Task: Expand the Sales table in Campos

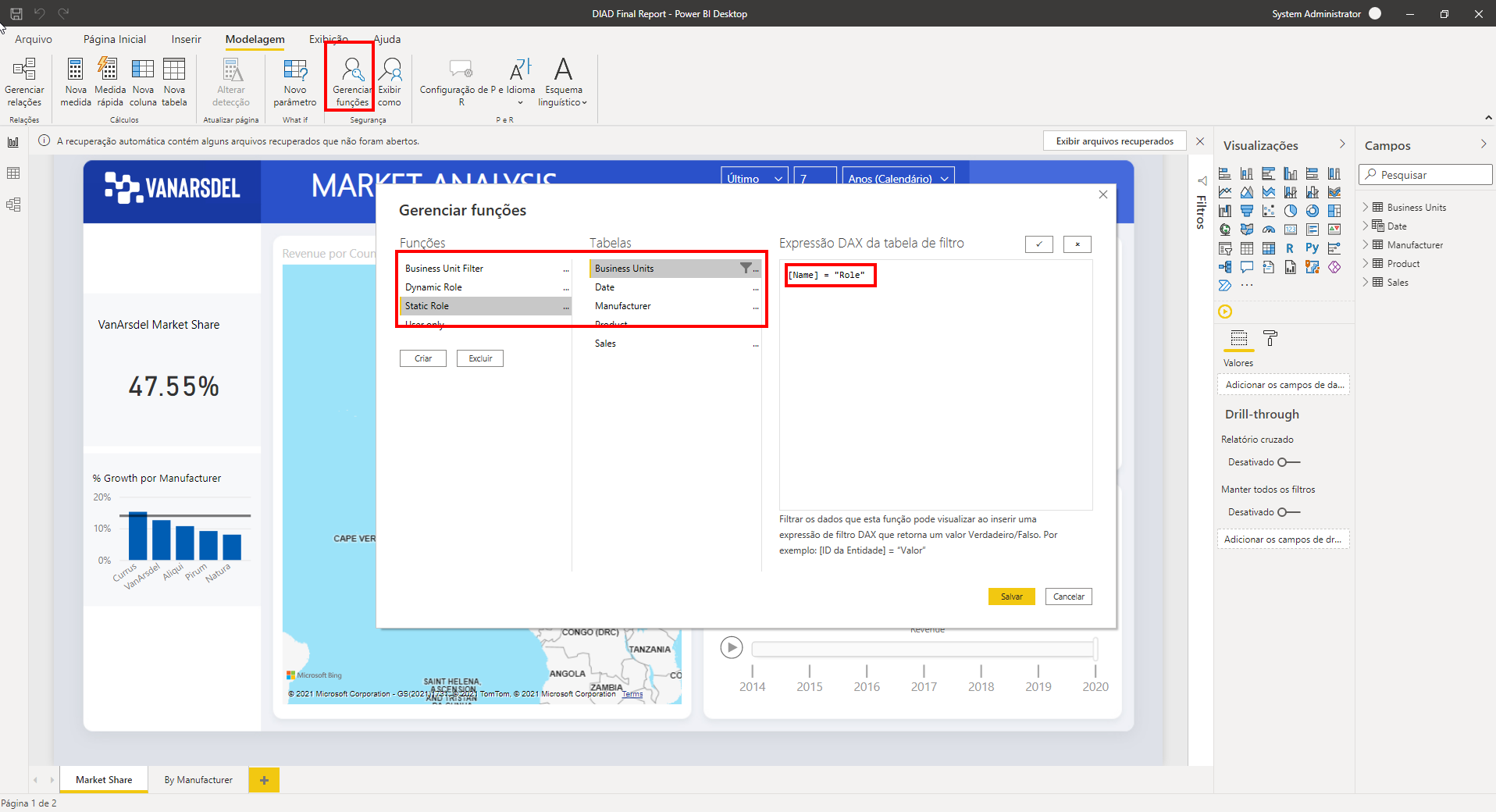Action: point(1366,282)
